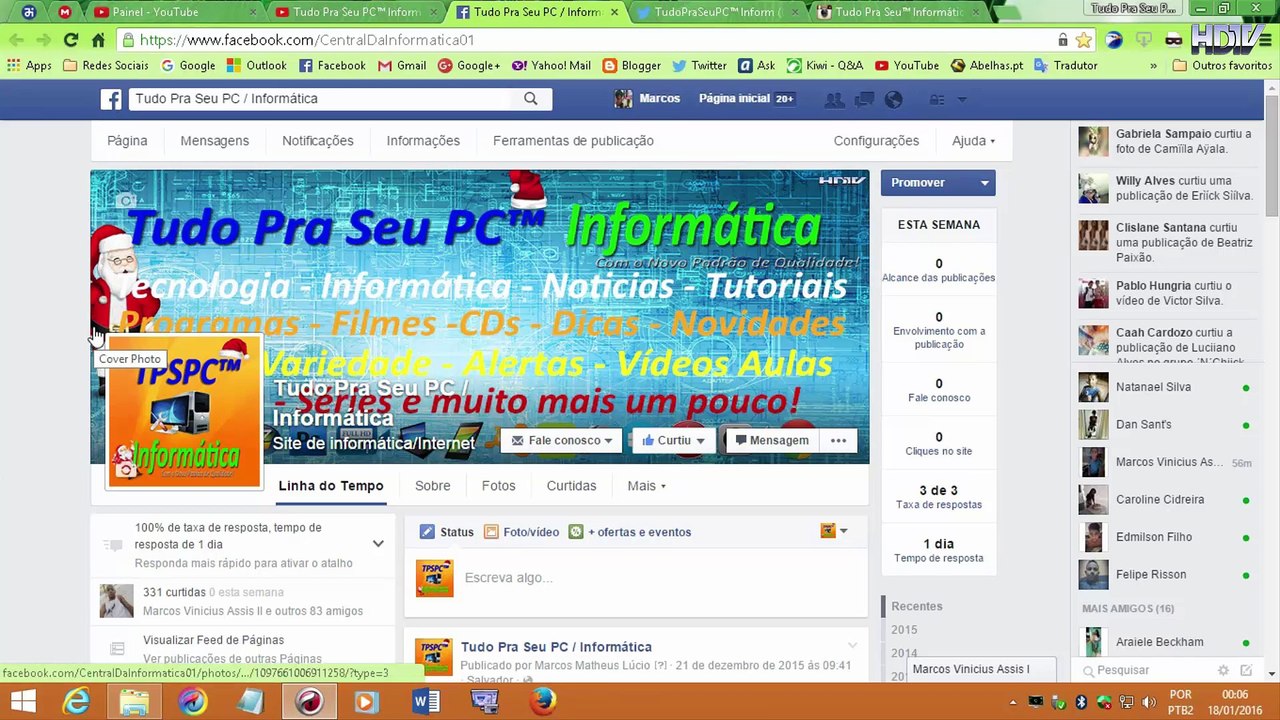Open chat with Natanael Silva
The width and height of the screenshot is (1280, 720).
click(x=1165, y=387)
